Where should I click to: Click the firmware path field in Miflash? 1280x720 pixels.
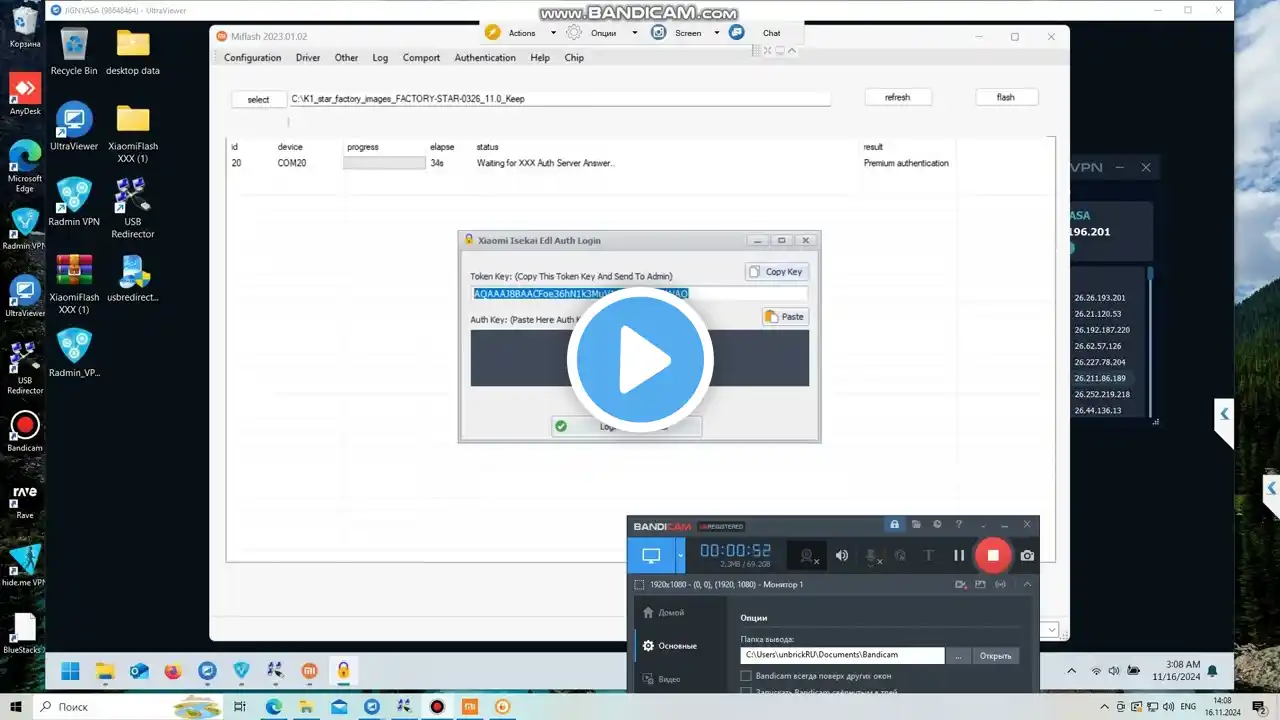click(560, 99)
